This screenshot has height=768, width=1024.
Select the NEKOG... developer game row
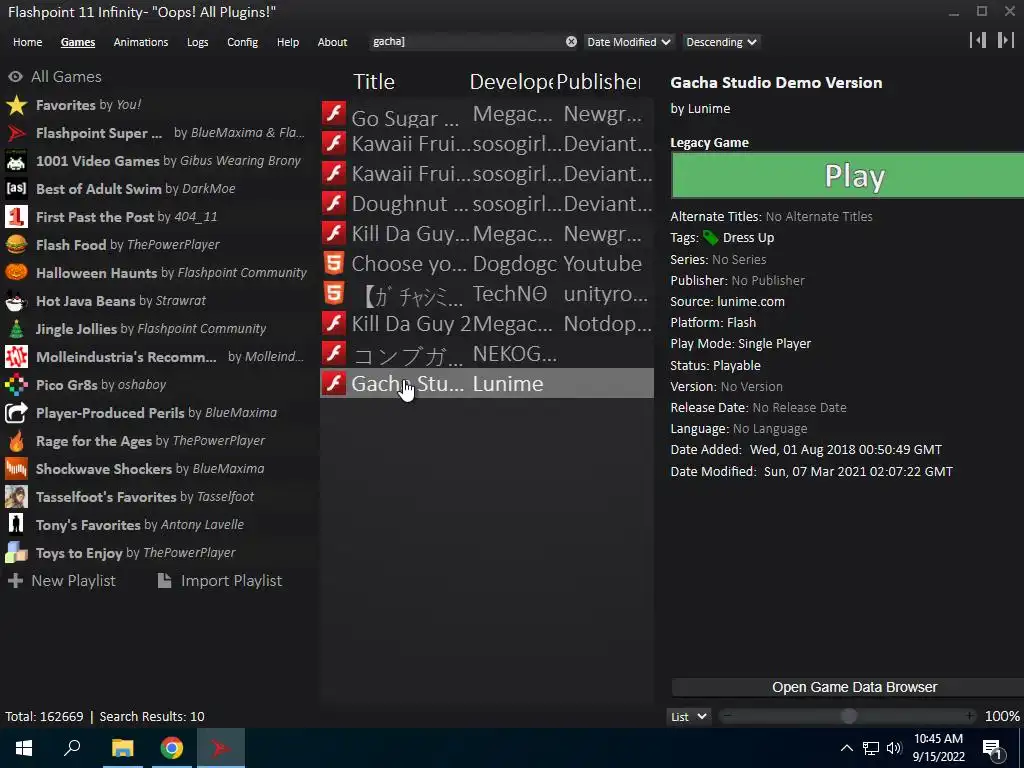tap(487, 353)
